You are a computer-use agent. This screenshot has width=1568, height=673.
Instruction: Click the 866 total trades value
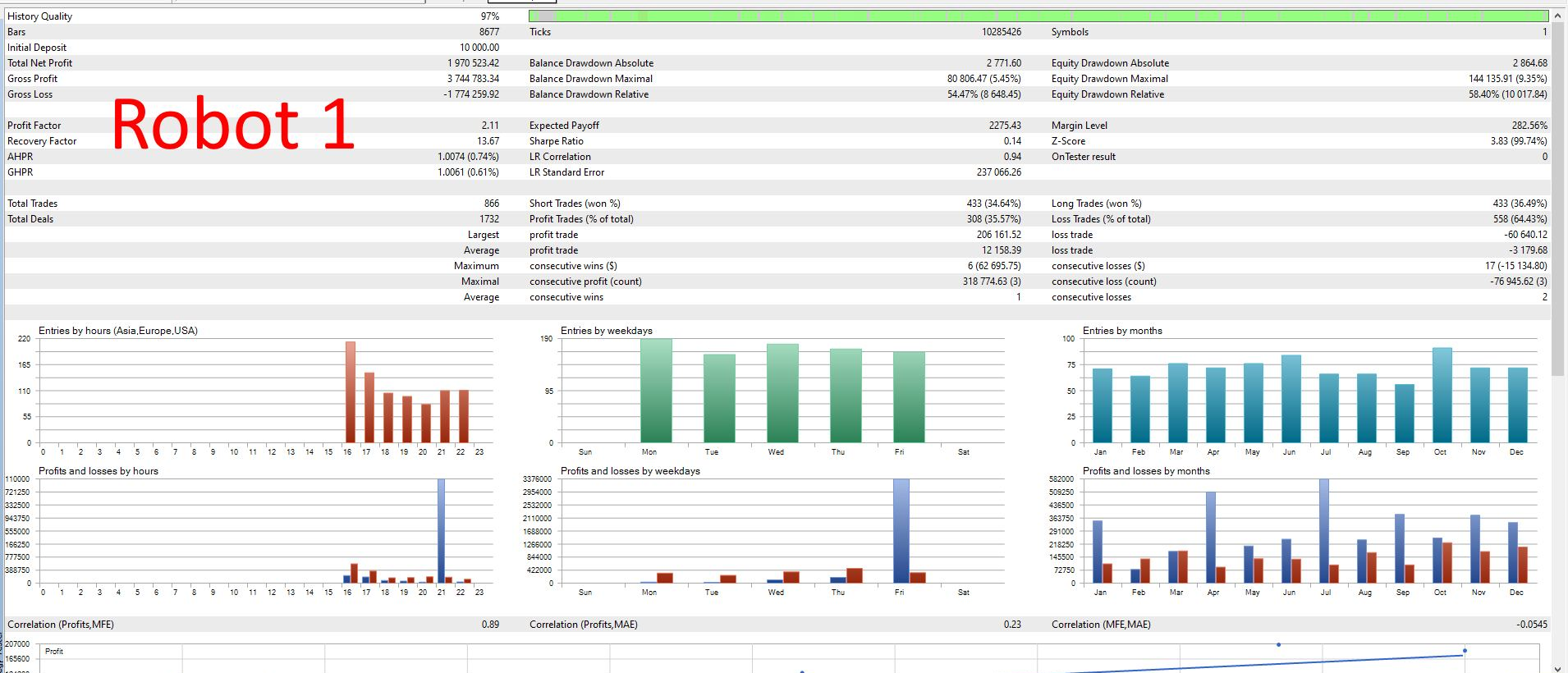tap(492, 204)
